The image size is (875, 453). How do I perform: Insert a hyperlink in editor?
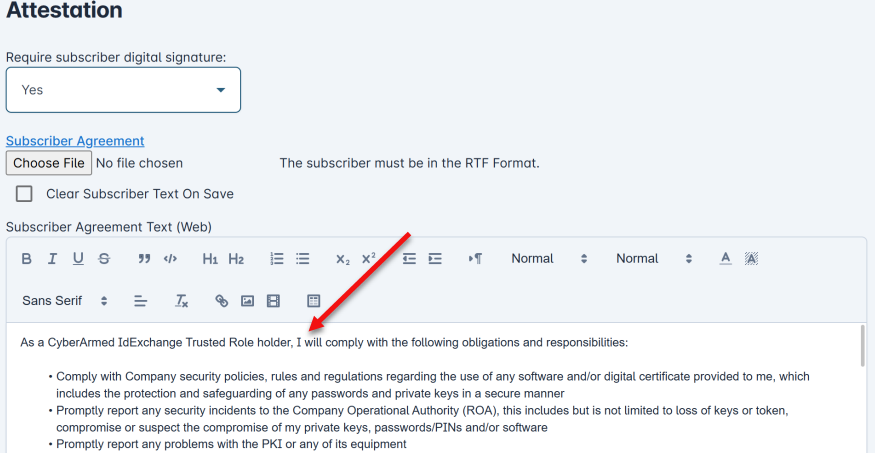pyautogui.click(x=222, y=301)
